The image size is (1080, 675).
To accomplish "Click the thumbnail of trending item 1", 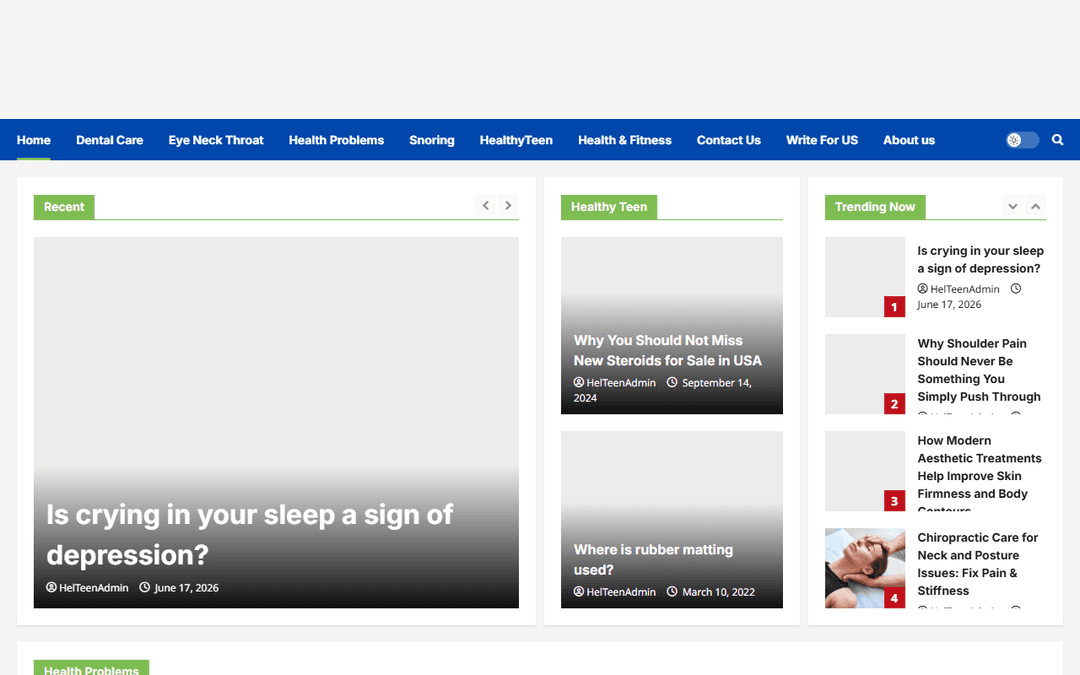I will click(x=865, y=277).
